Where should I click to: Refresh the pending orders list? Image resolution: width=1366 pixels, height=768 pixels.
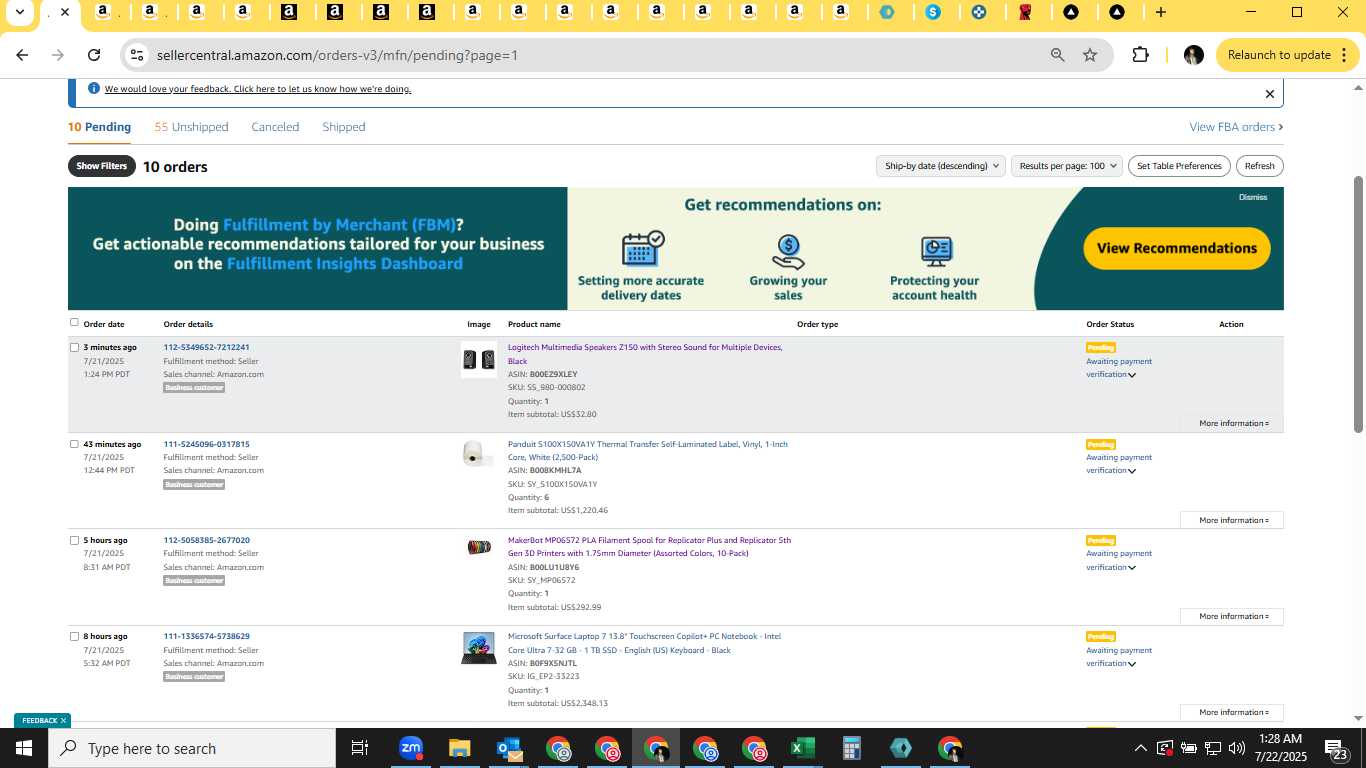1259,166
